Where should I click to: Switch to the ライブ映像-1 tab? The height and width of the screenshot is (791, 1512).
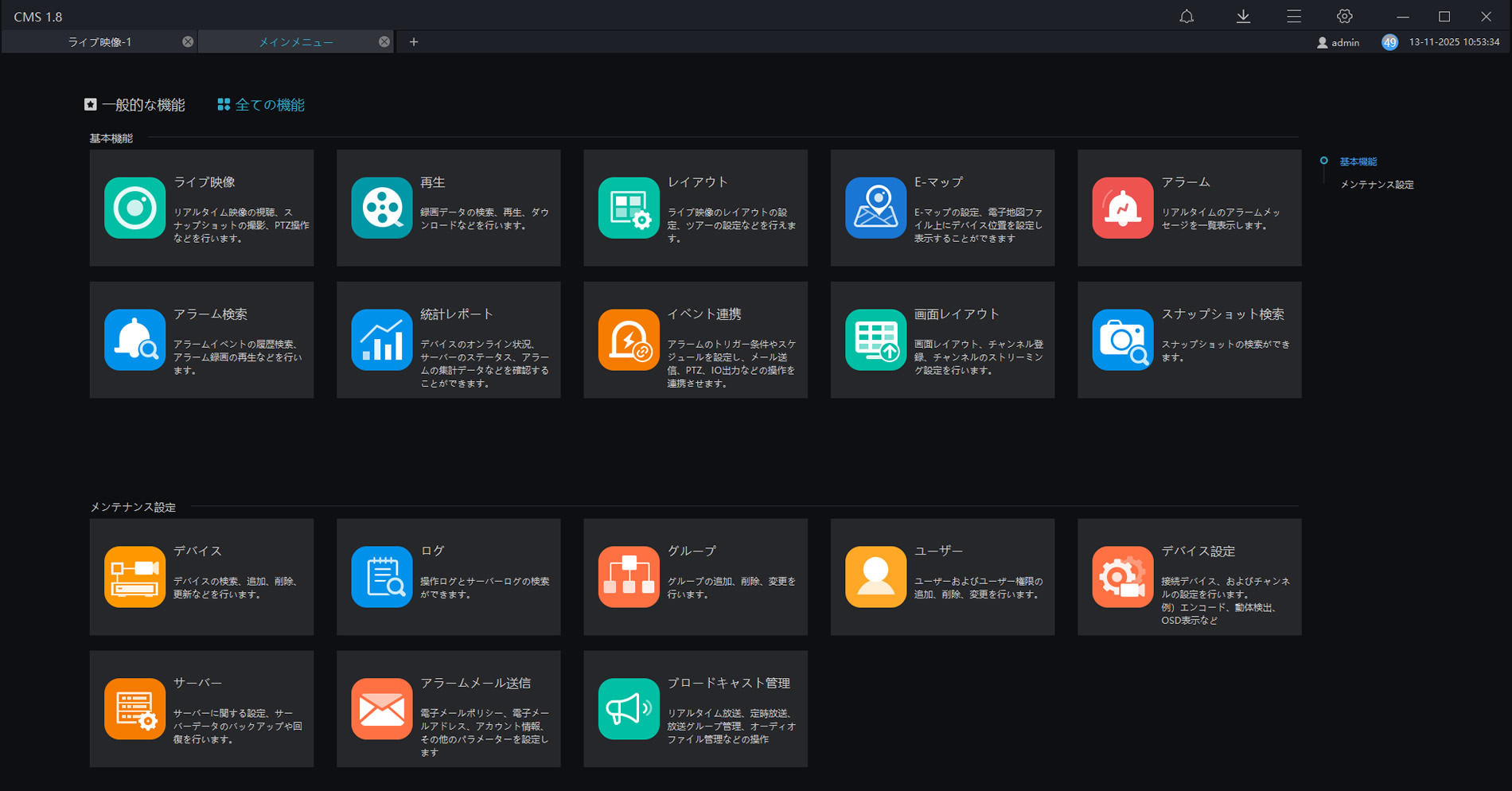[x=99, y=42]
